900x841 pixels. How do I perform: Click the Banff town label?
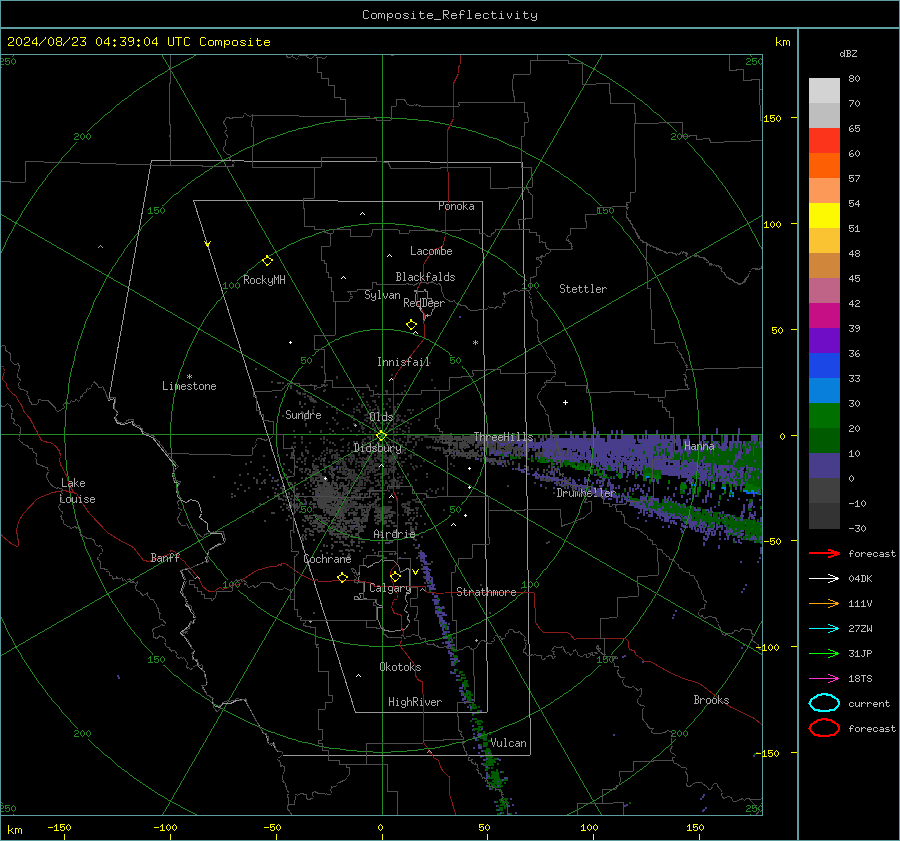(165, 558)
